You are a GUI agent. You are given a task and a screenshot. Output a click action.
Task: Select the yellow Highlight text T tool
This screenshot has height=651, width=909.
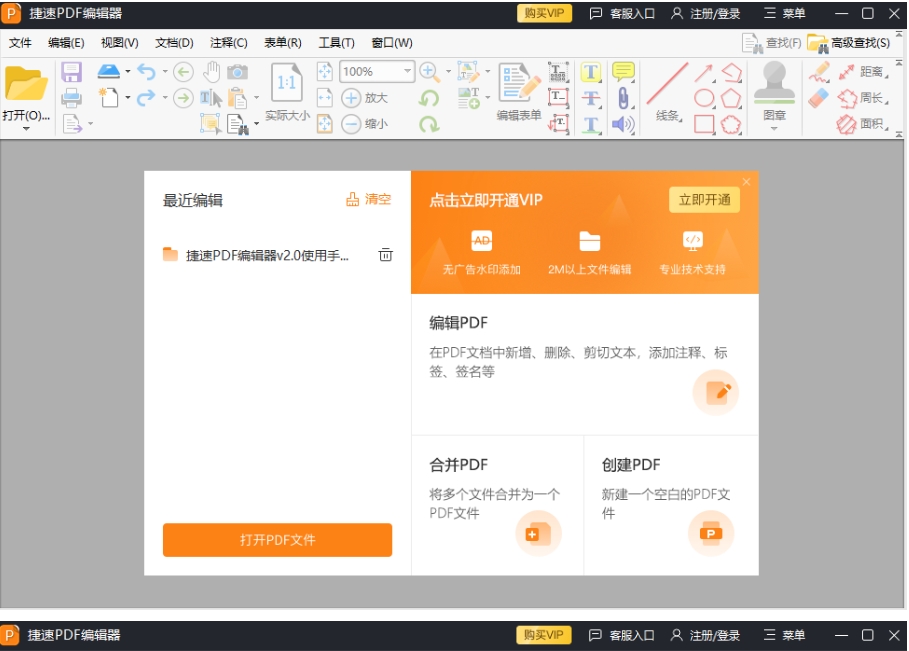coord(591,72)
